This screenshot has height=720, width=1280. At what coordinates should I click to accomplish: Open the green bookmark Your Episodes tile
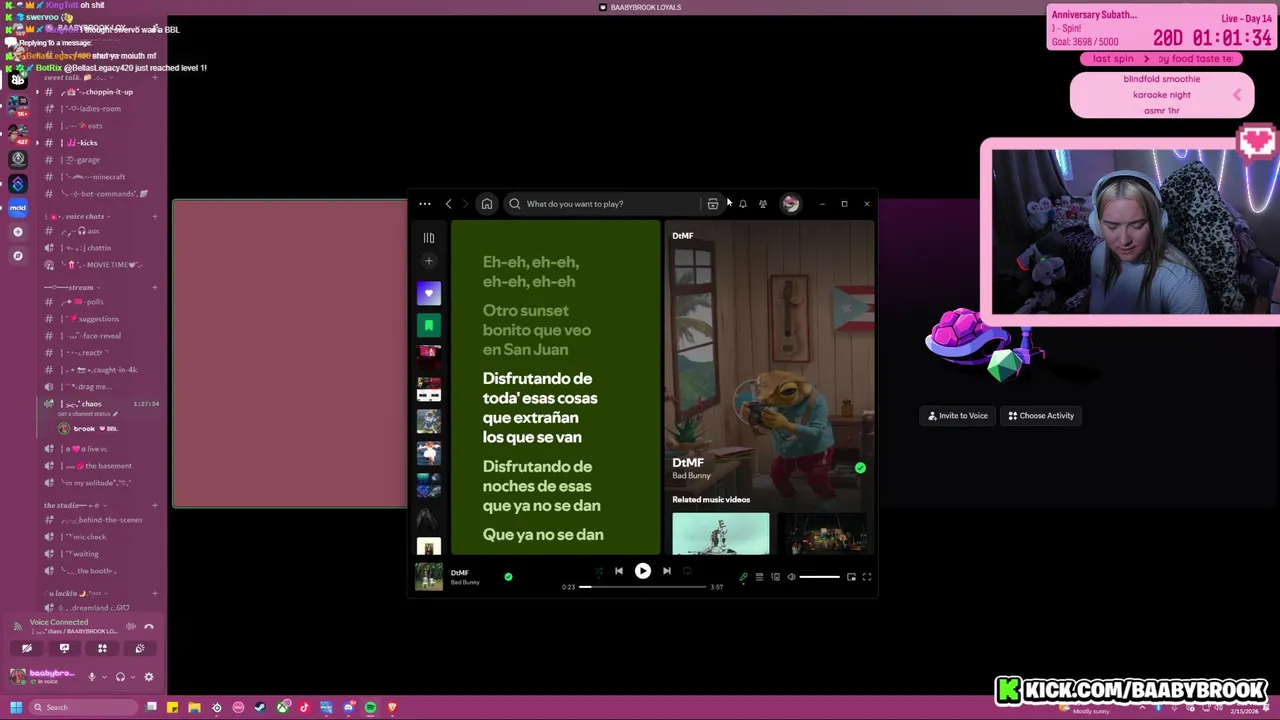click(429, 325)
